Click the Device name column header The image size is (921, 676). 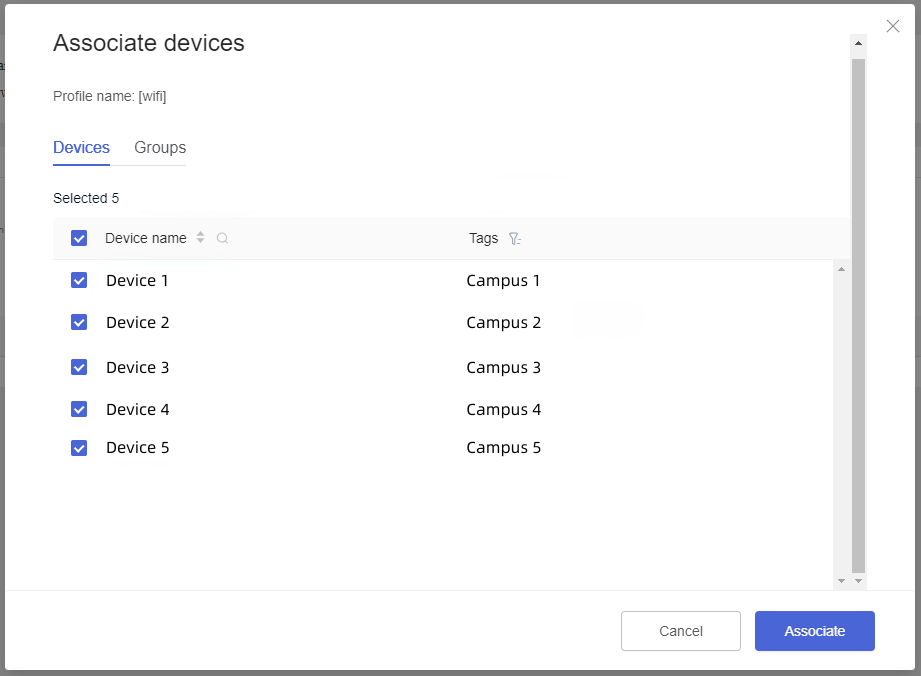click(145, 238)
